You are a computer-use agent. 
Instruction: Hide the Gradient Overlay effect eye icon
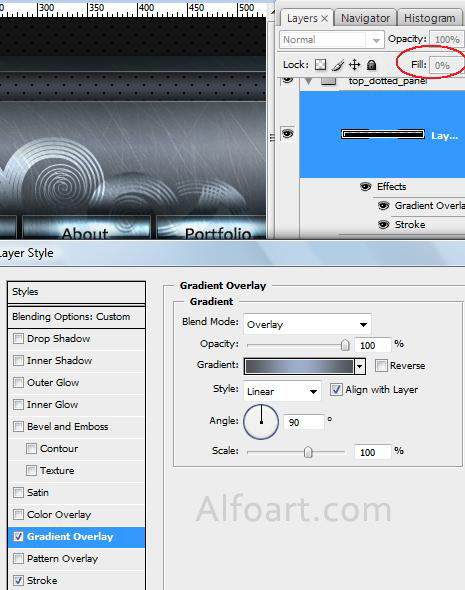[383, 205]
